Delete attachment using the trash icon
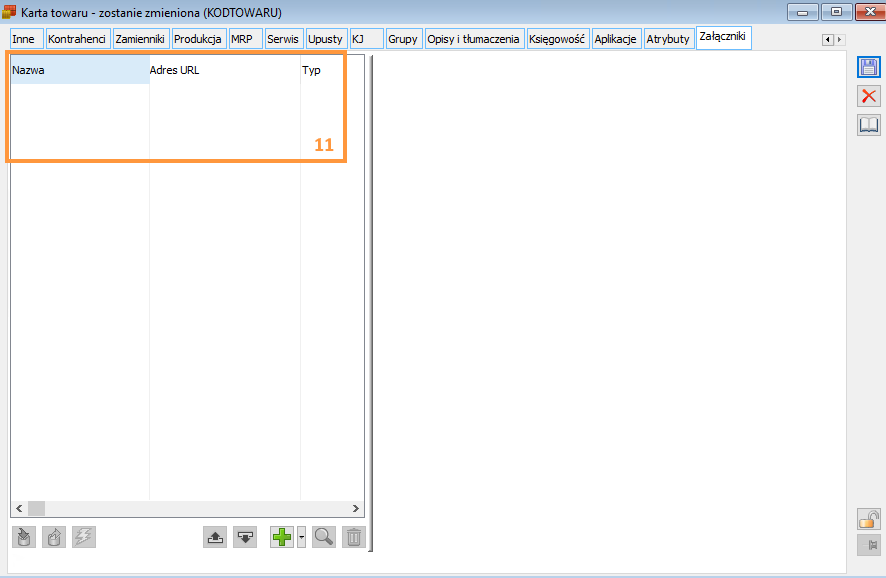 pyautogui.click(x=353, y=537)
